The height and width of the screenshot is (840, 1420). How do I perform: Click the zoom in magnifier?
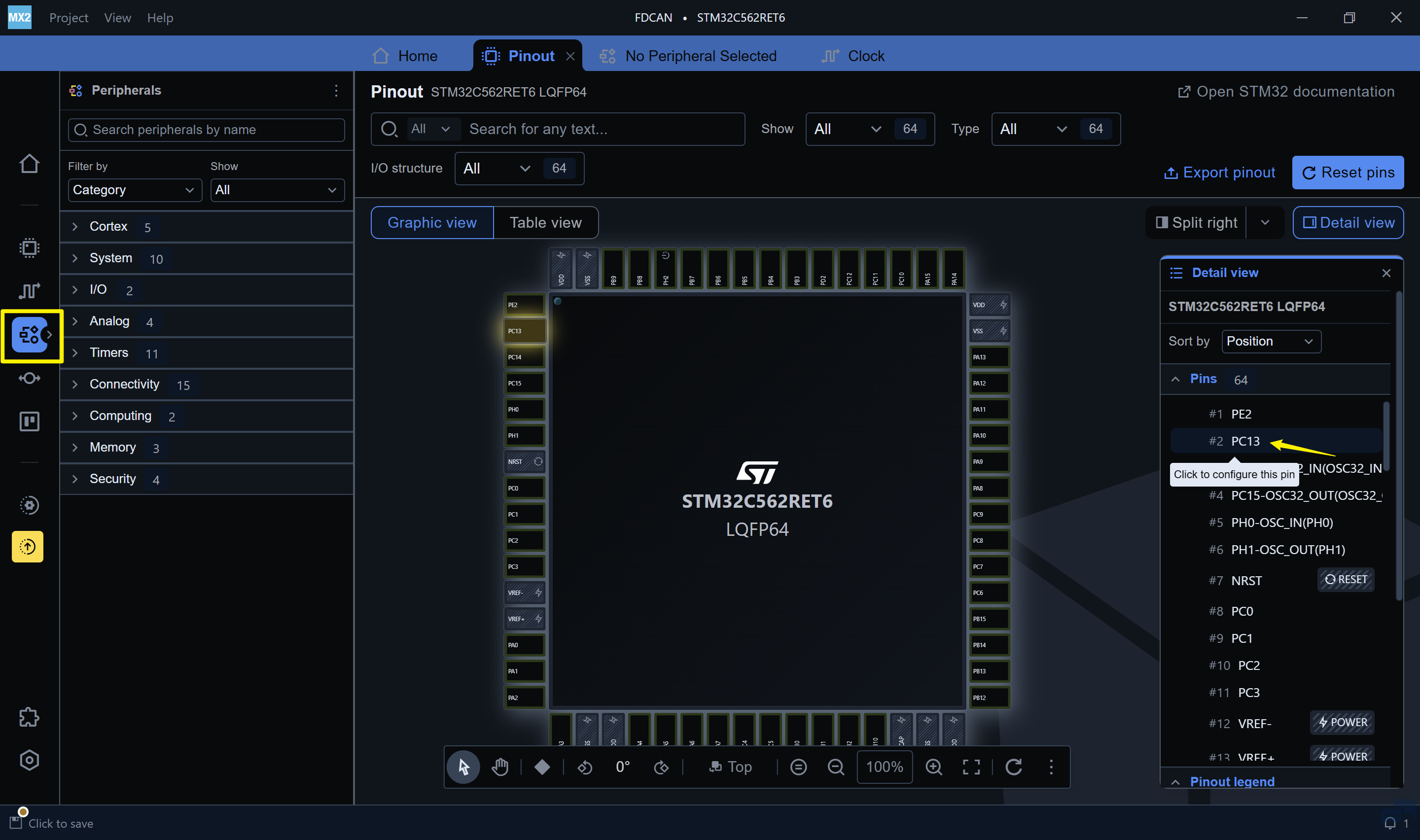(934, 767)
